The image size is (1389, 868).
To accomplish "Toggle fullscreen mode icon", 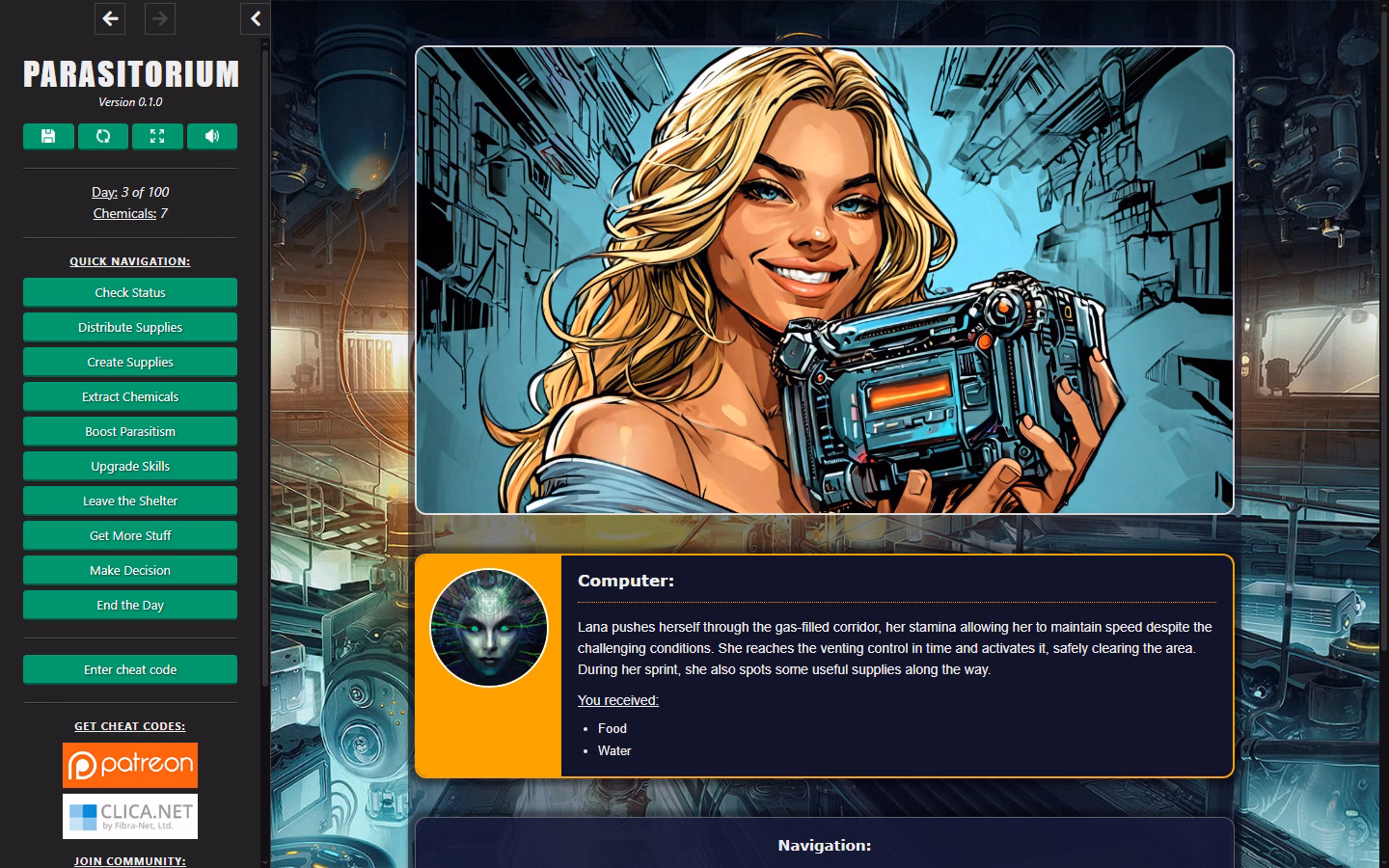I will (157, 136).
